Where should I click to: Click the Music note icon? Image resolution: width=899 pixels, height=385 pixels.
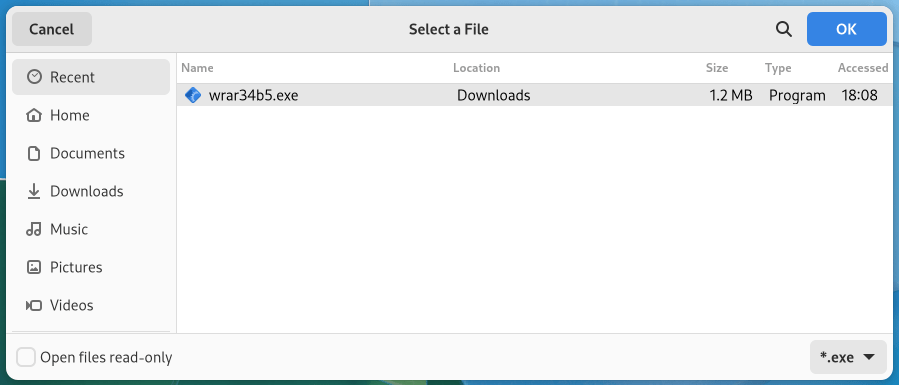34,229
